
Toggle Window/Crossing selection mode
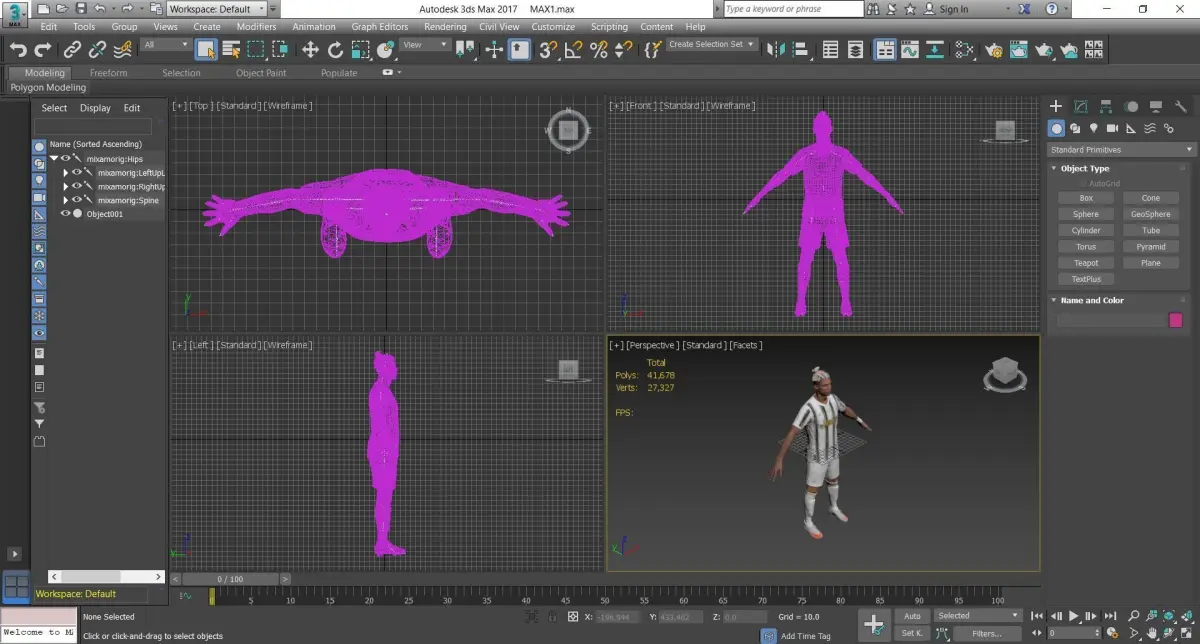281,49
